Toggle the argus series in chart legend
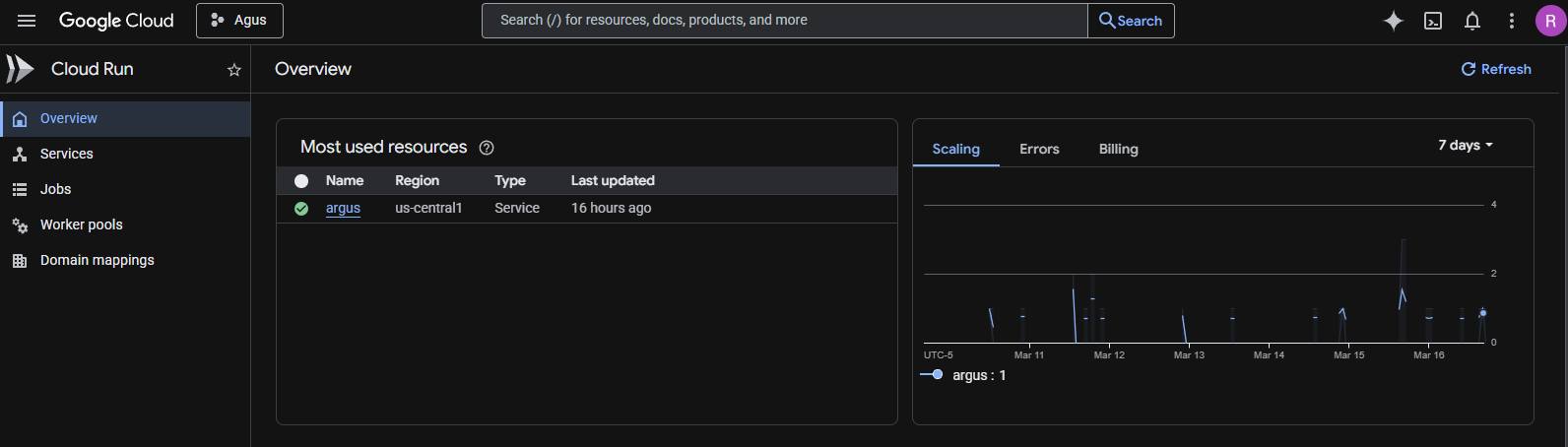The width and height of the screenshot is (1568, 447). pos(963,375)
